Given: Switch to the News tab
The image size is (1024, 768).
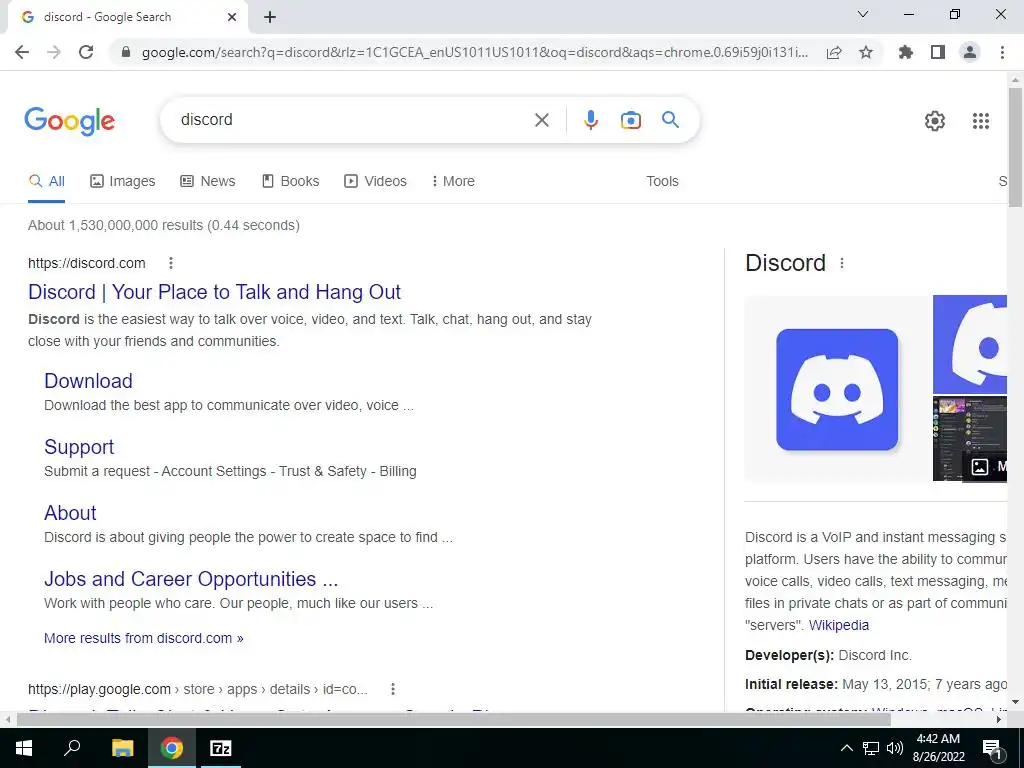Looking at the screenshot, I should [208, 182].
